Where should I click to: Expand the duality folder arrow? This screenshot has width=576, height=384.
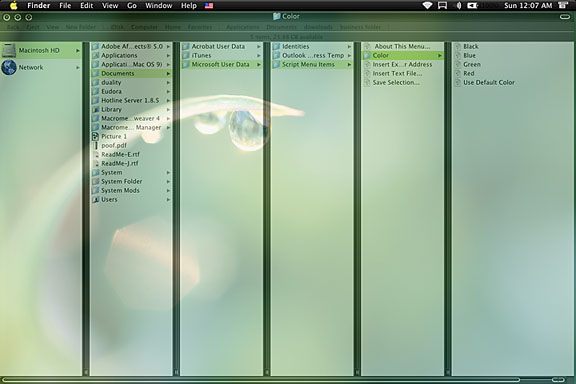coord(168,83)
